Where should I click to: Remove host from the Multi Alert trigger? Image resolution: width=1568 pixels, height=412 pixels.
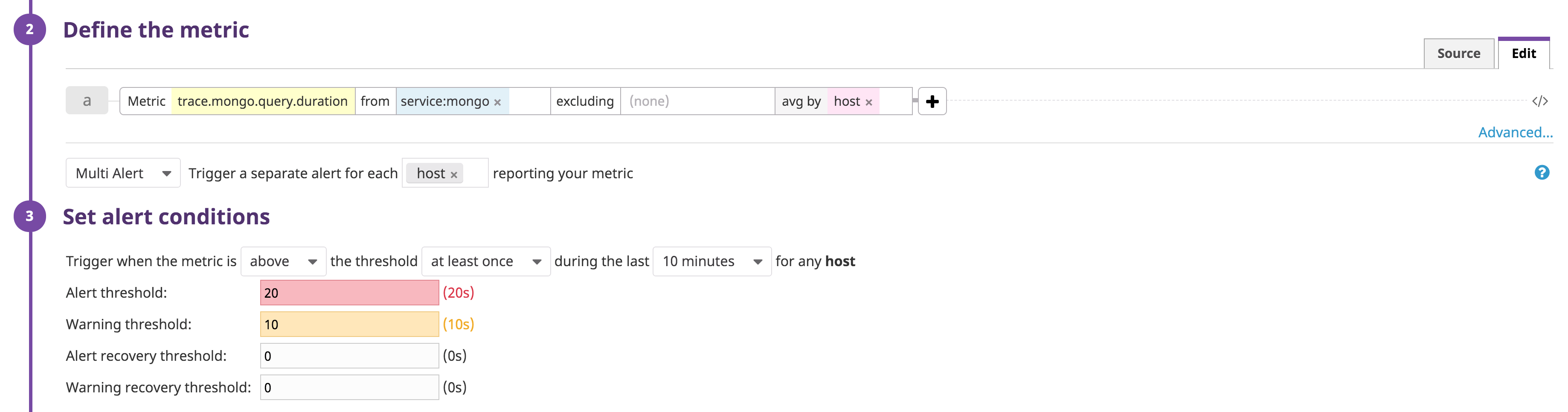point(453,174)
